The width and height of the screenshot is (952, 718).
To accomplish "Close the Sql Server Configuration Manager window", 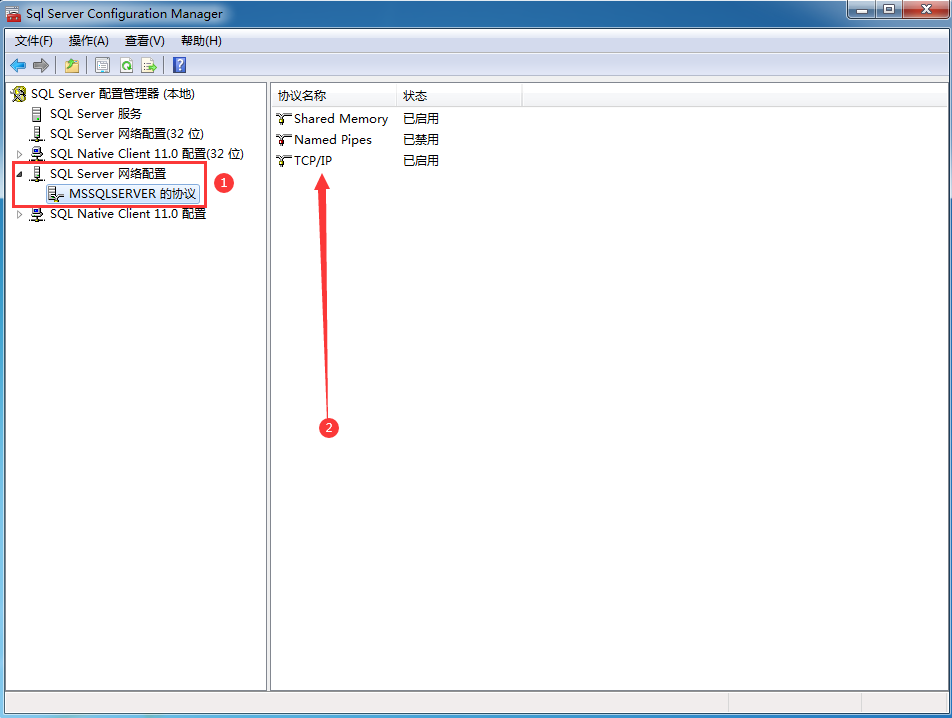I will (926, 9).
